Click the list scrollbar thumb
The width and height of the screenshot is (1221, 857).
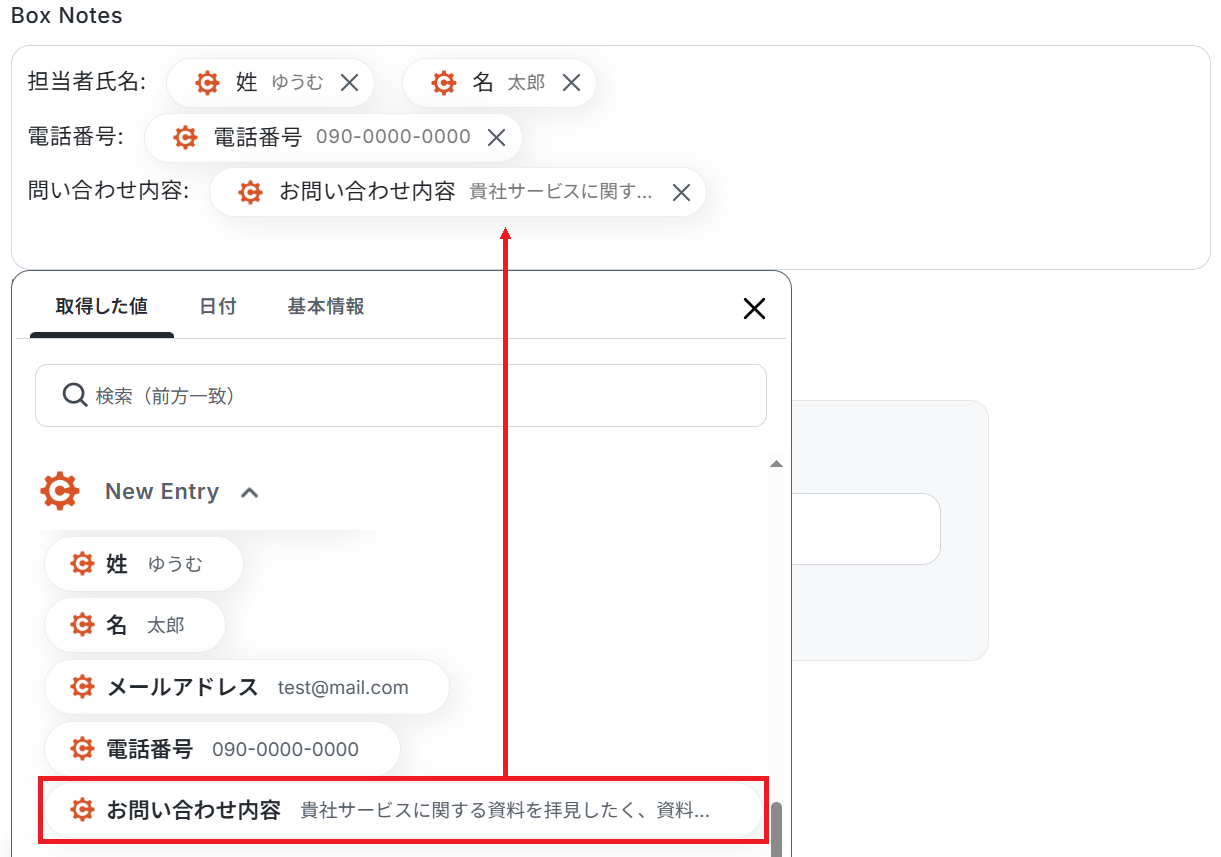pos(776,828)
